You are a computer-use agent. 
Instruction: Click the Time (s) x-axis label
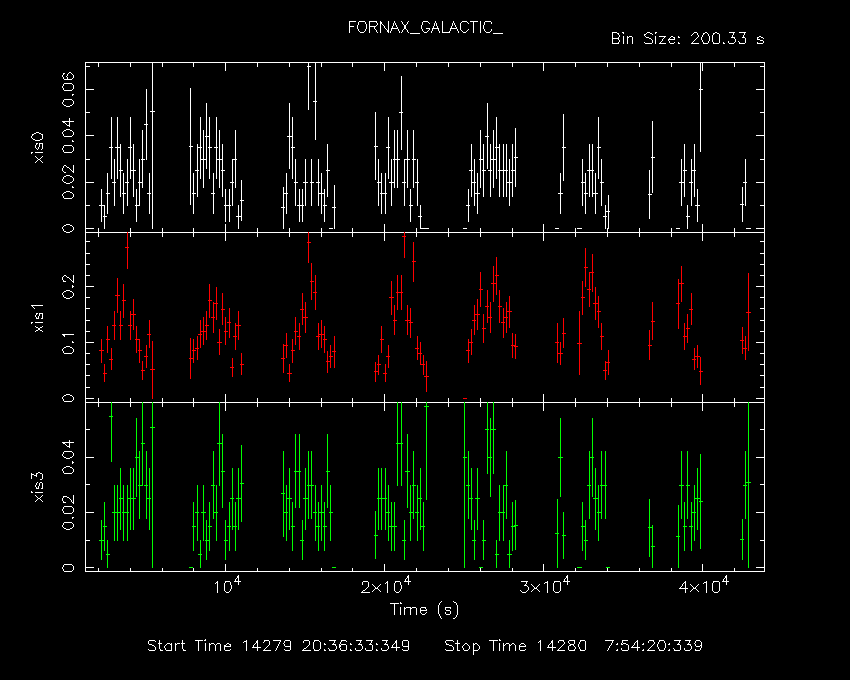click(x=424, y=610)
